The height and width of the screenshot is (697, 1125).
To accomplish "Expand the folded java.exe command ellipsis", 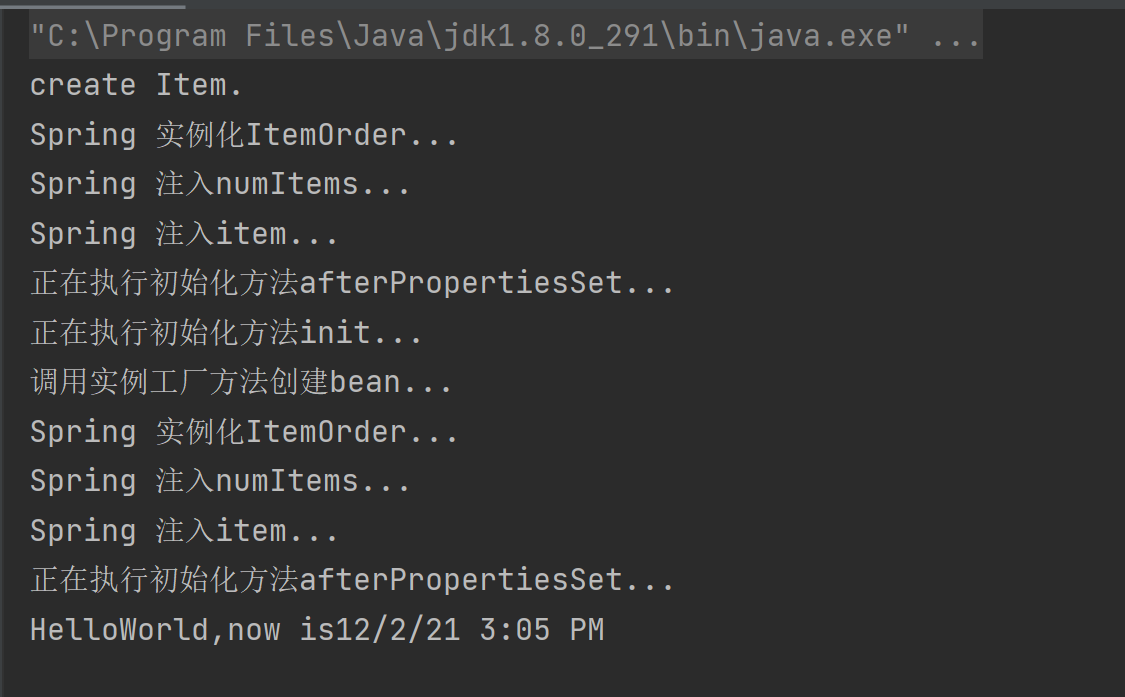I will [x=955, y=36].
